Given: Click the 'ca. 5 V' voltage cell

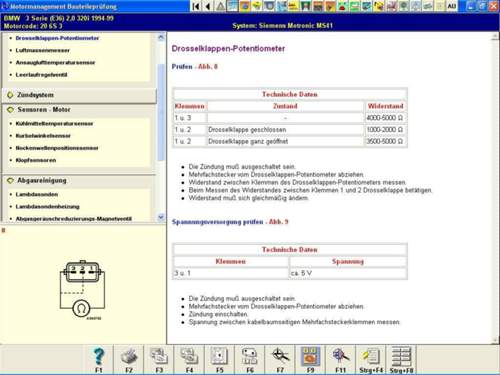Looking at the screenshot, I should coord(348,273).
